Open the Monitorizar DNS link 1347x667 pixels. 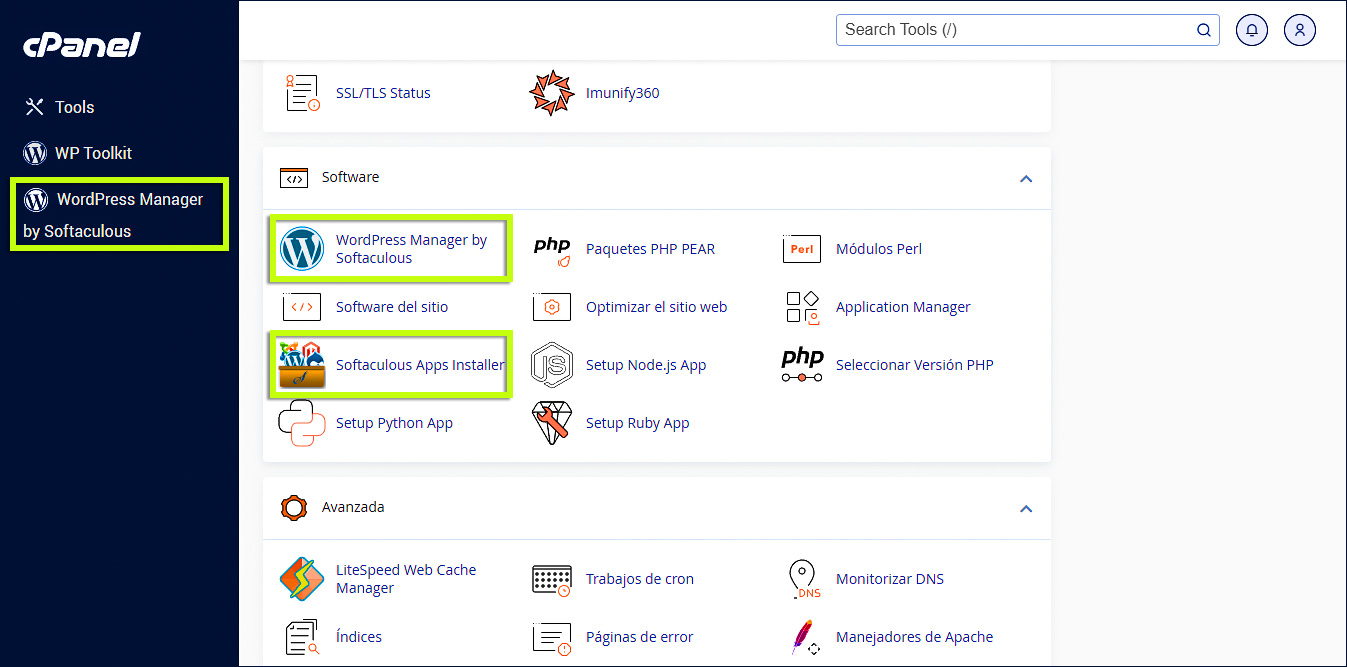tap(890, 579)
